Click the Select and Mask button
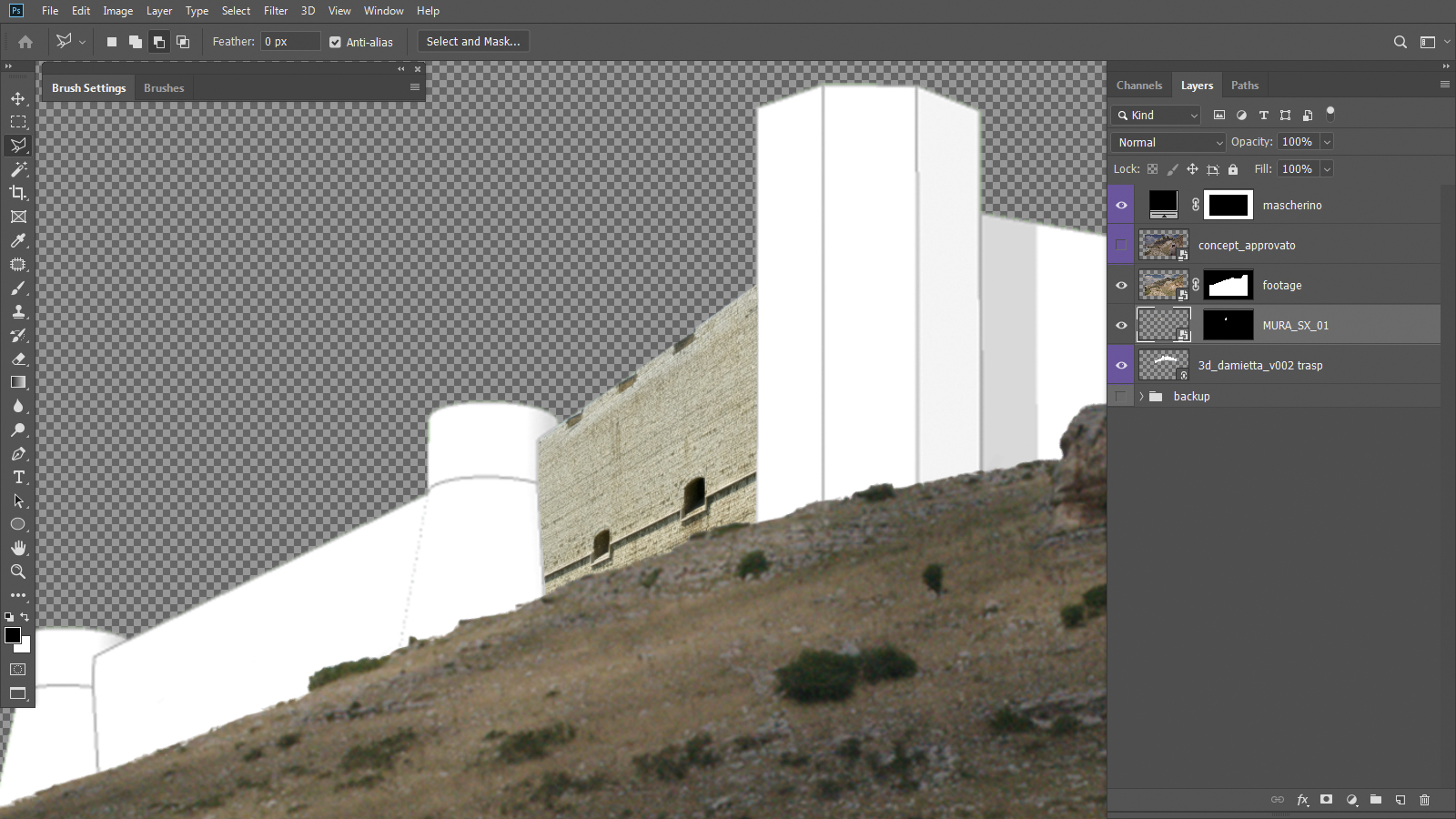This screenshot has height=819, width=1456. pyautogui.click(x=472, y=42)
